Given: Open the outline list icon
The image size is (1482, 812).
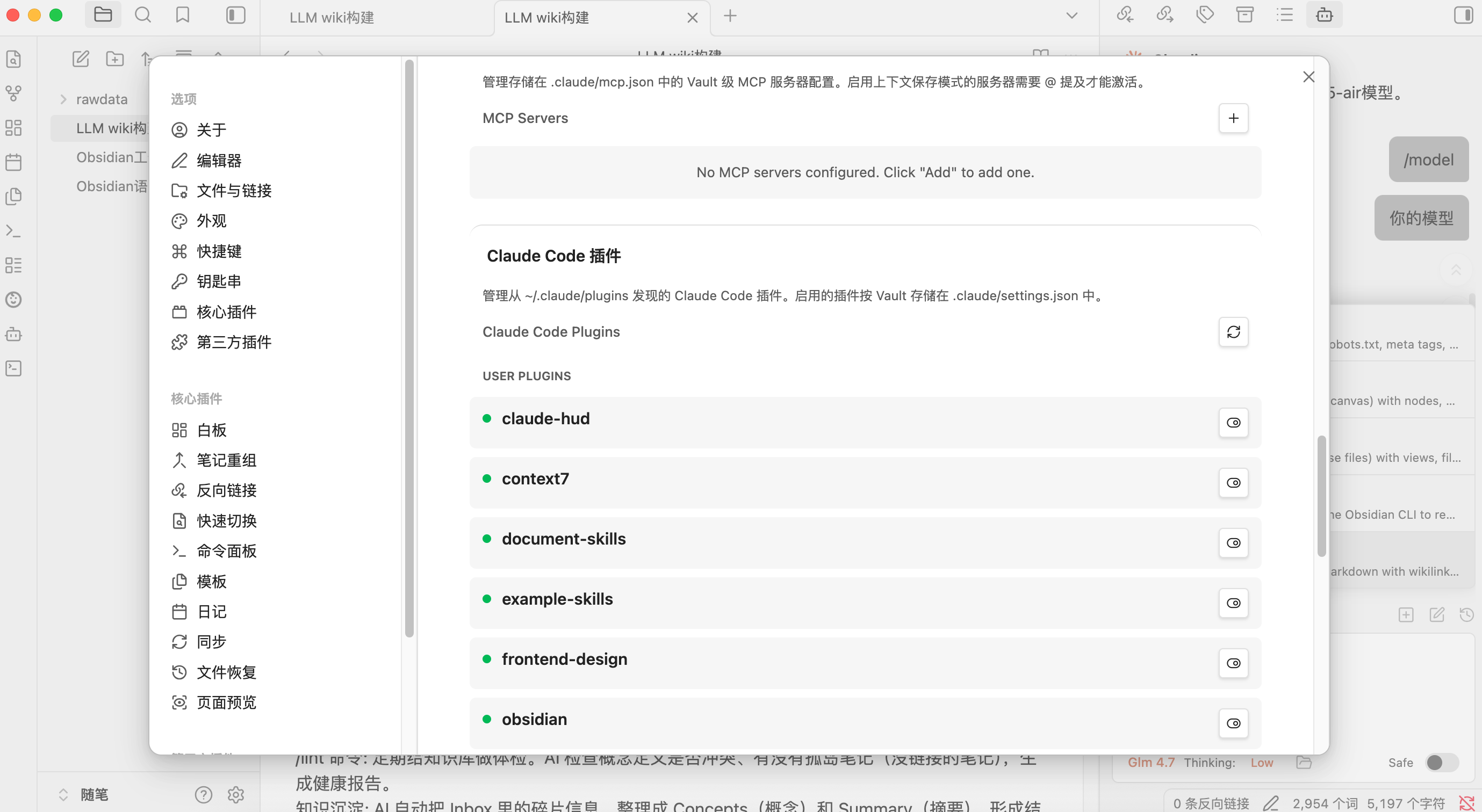Looking at the screenshot, I should point(1285,15).
